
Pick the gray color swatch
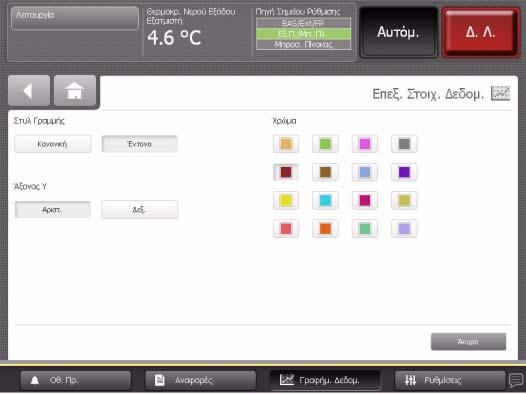point(404,144)
